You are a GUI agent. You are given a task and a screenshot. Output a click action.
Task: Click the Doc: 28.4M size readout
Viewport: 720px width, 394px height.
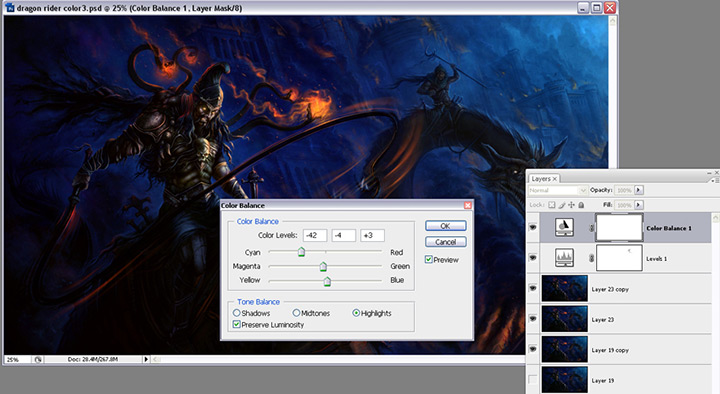[92, 360]
